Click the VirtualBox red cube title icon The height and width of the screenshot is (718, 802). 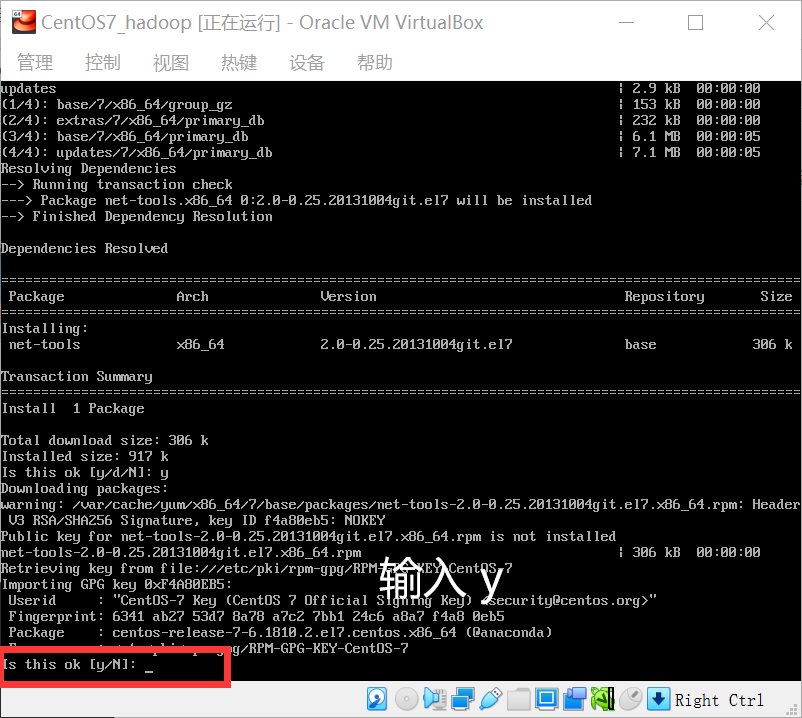24,22
